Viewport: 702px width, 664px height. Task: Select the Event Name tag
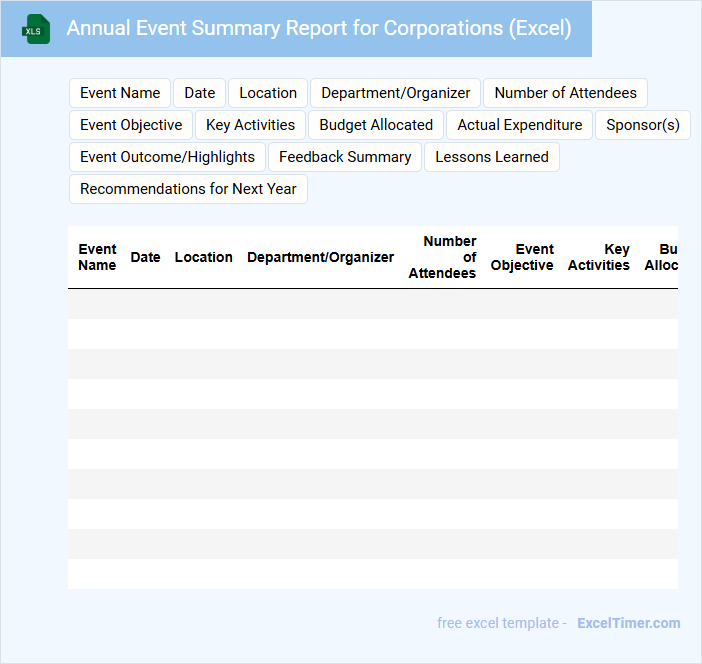pos(120,93)
